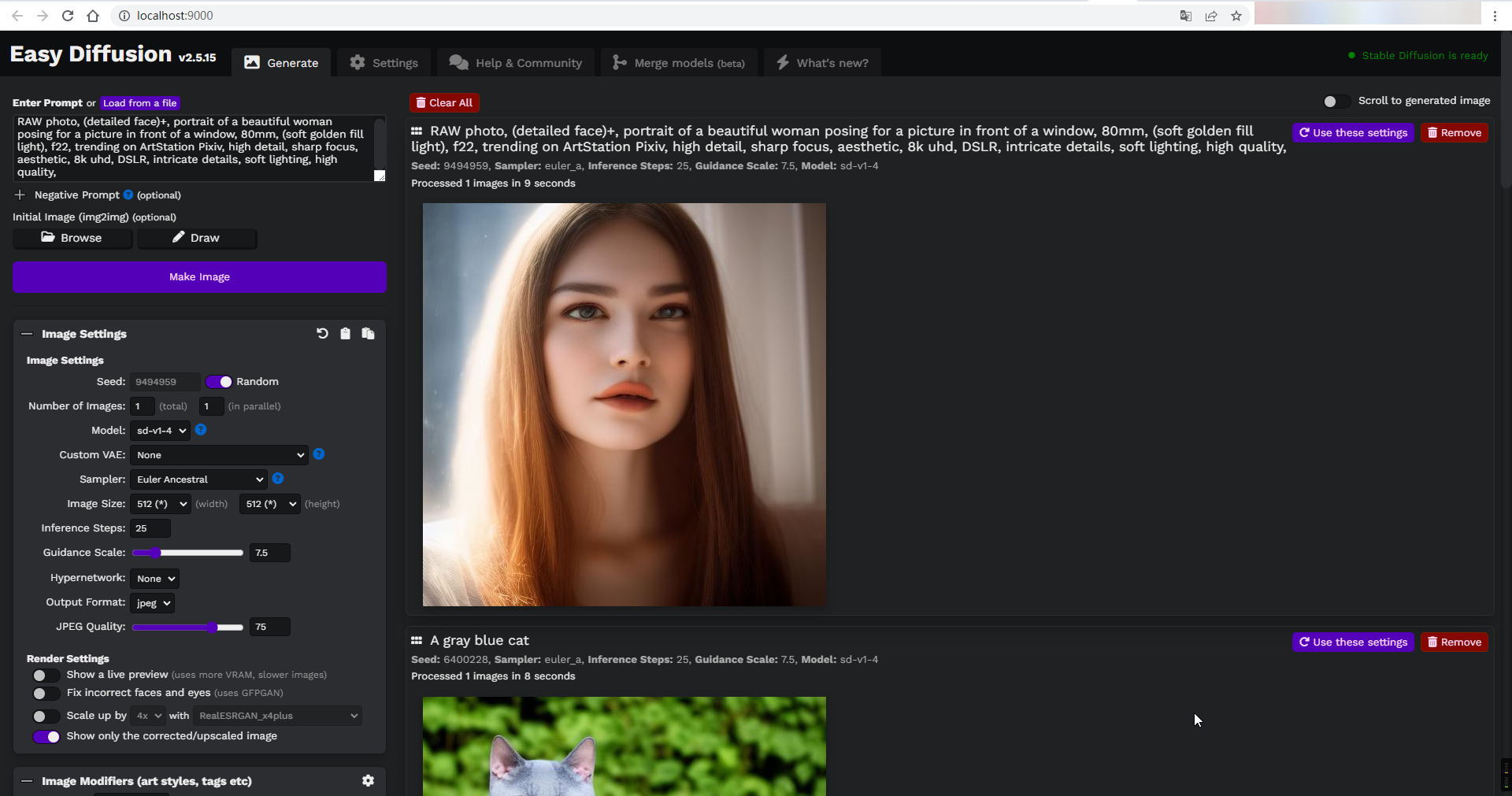
Task: Click the paste settings icon in Image Settings
Action: (368, 334)
